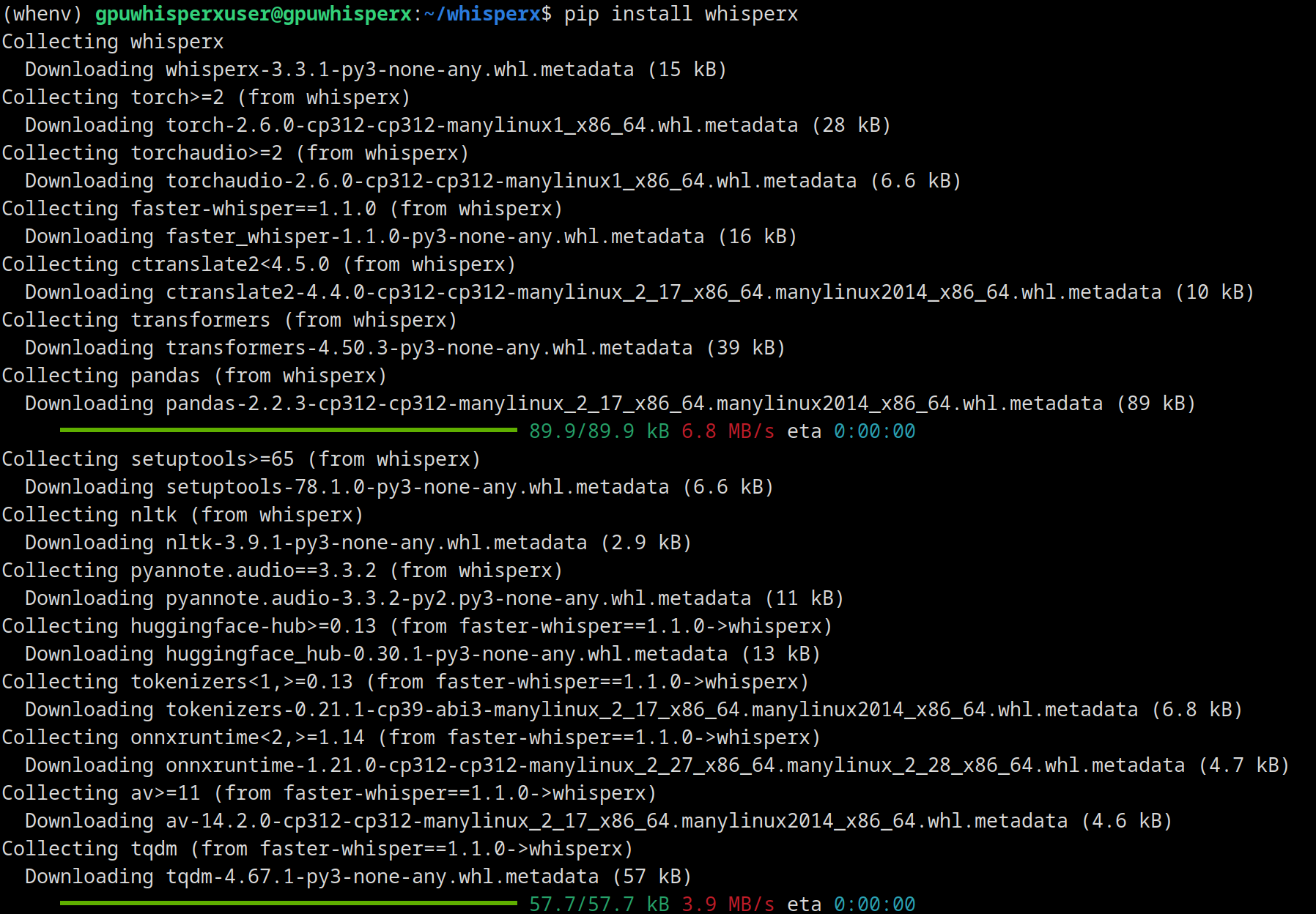Click the 'Downloading onnxruntime-1.21.0-cp312' line
1316x914 pixels.
pos(657,765)
